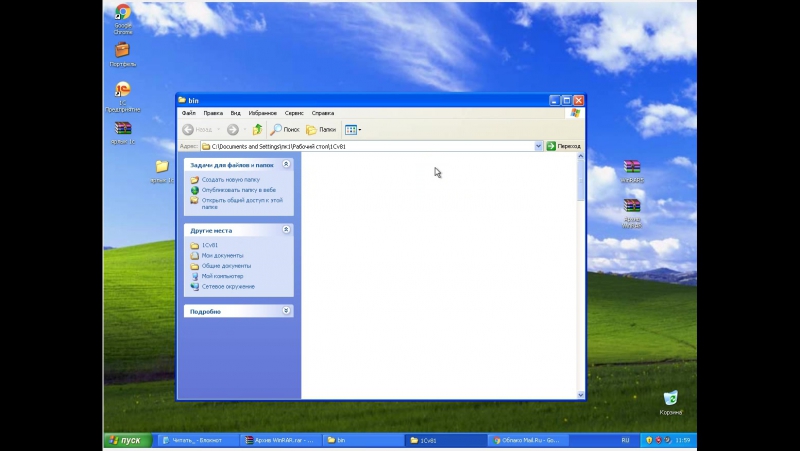Open the пуск Start menu
The image size is (800, 451).
(128, 440)
